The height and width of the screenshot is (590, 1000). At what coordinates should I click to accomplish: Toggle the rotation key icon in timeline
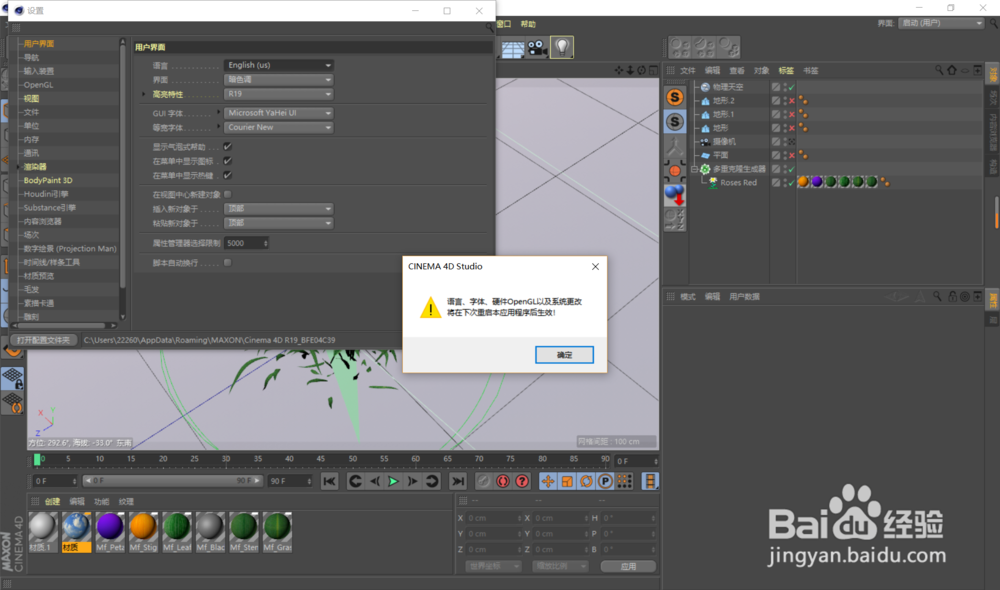pyautogui.click(x=586, y=482)
